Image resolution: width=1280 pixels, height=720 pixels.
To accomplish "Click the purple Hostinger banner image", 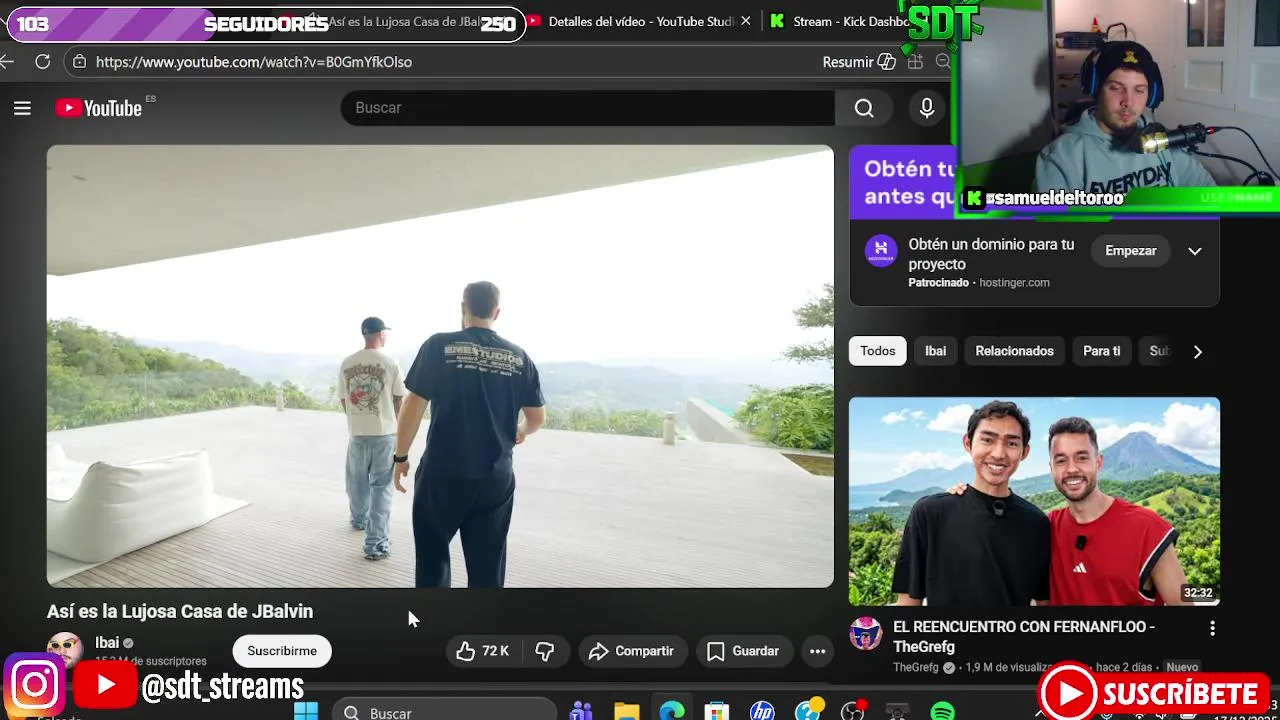I will 903,182.
